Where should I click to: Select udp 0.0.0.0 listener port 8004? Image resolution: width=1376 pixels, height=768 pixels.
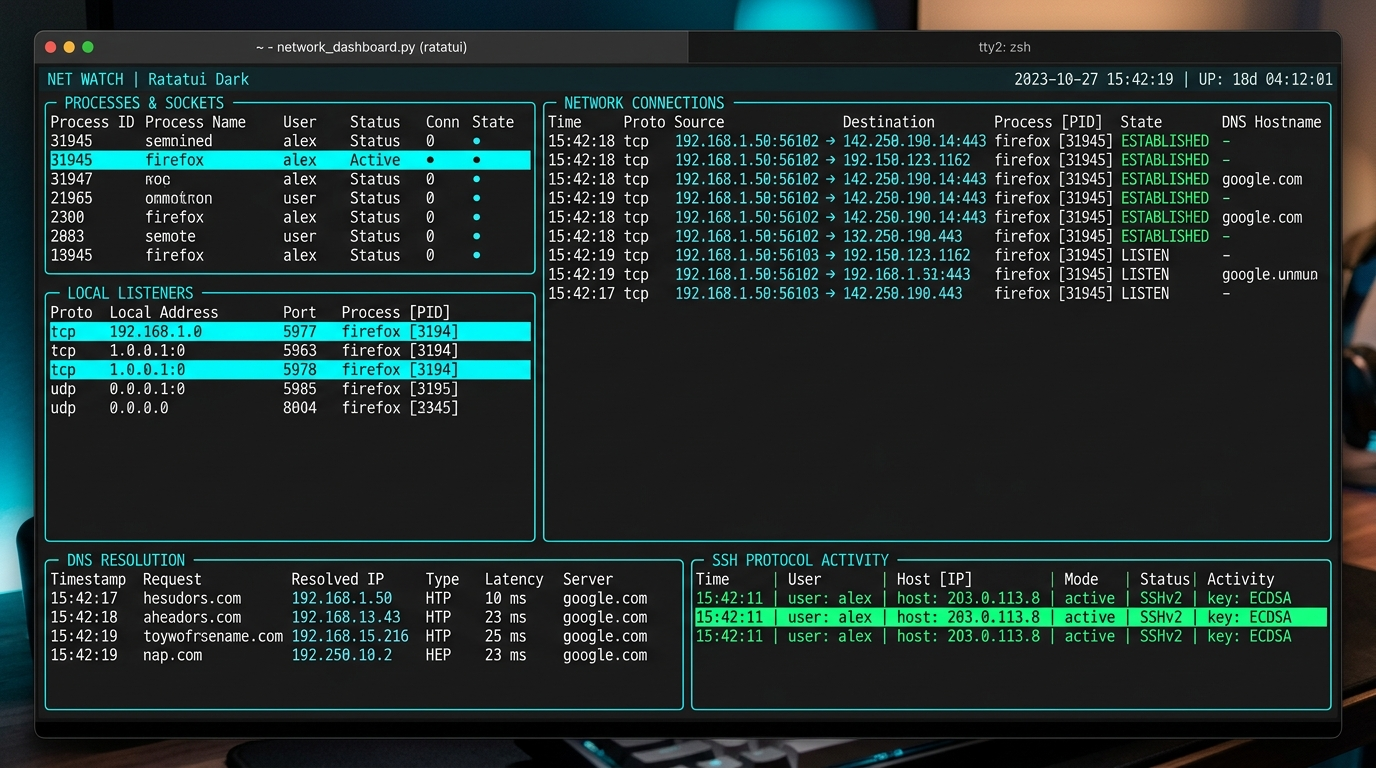point(290,408)
